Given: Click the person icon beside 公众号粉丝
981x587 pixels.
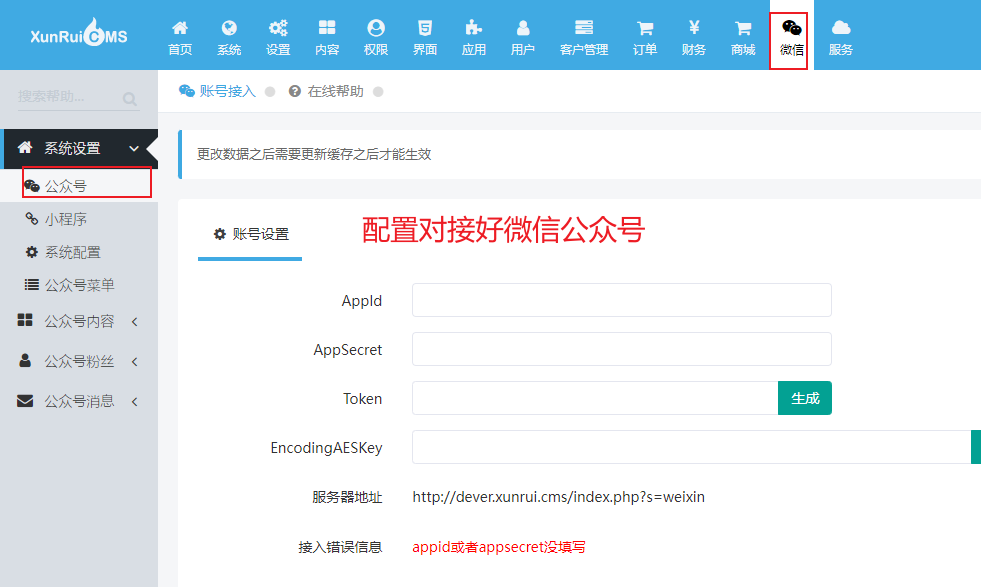Looking at the screenshot, I should click(x=25, y=360).
